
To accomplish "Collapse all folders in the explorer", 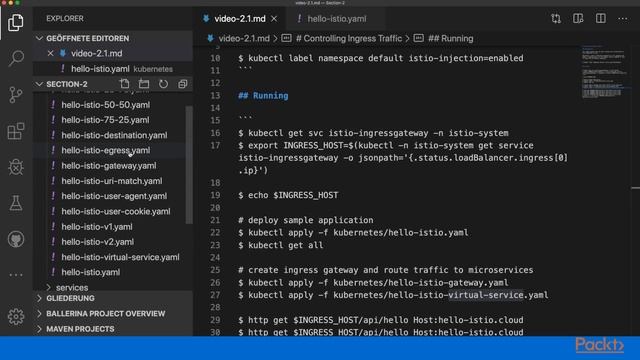I will point(182,84).
